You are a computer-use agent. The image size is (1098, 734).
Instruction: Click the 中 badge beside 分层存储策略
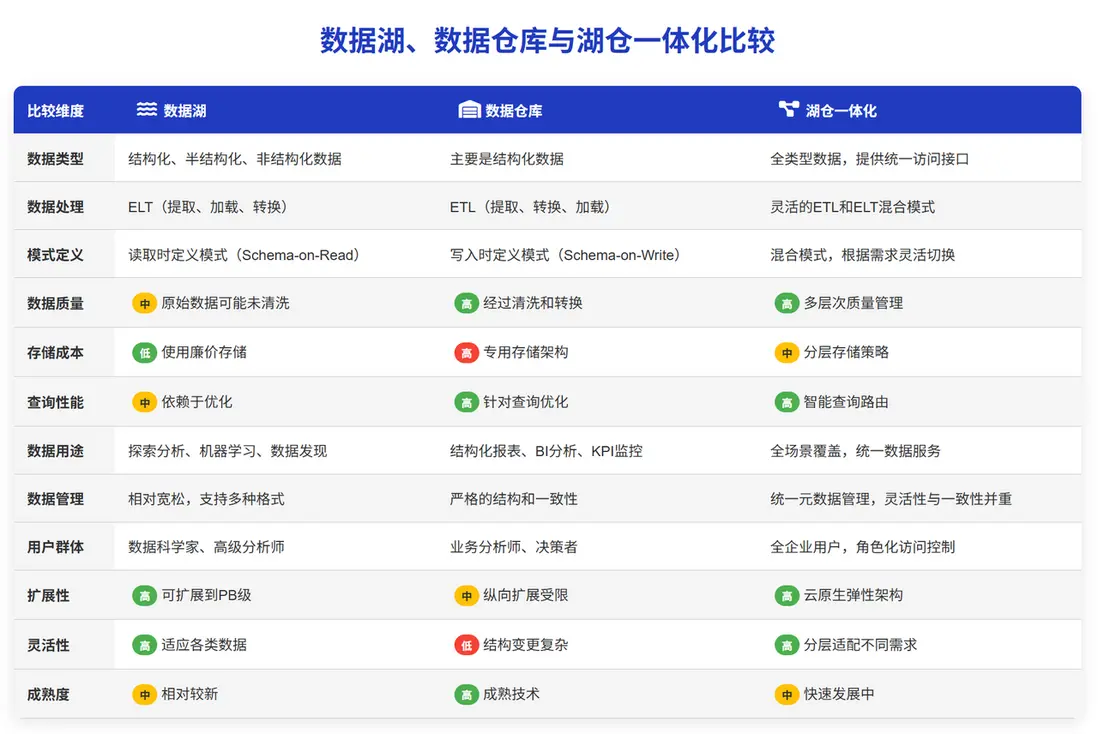(787, 352)
